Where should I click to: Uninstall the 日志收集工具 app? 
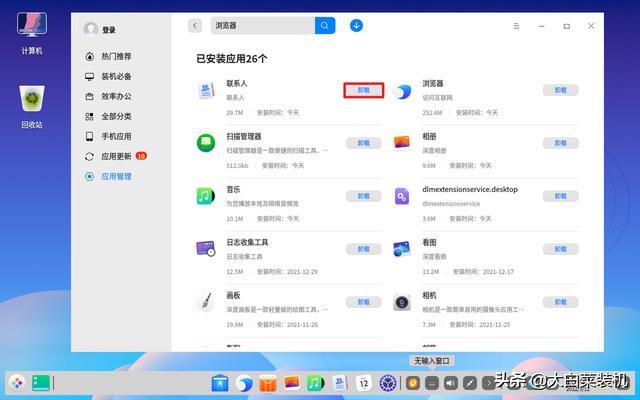pos(364,249)
